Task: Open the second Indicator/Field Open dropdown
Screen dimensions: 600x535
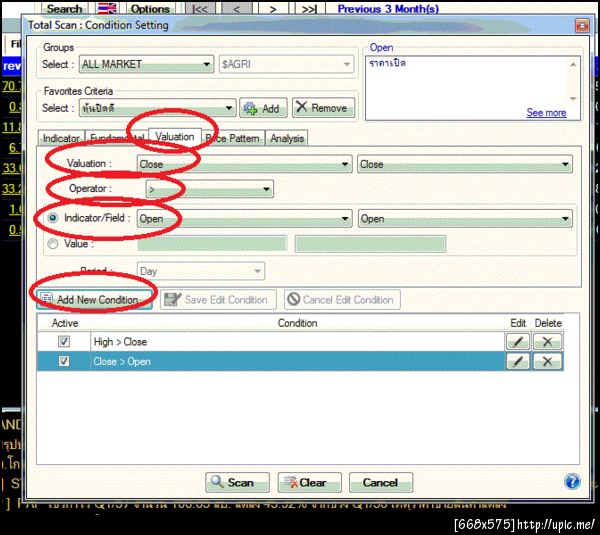Action: coord(465,219)
